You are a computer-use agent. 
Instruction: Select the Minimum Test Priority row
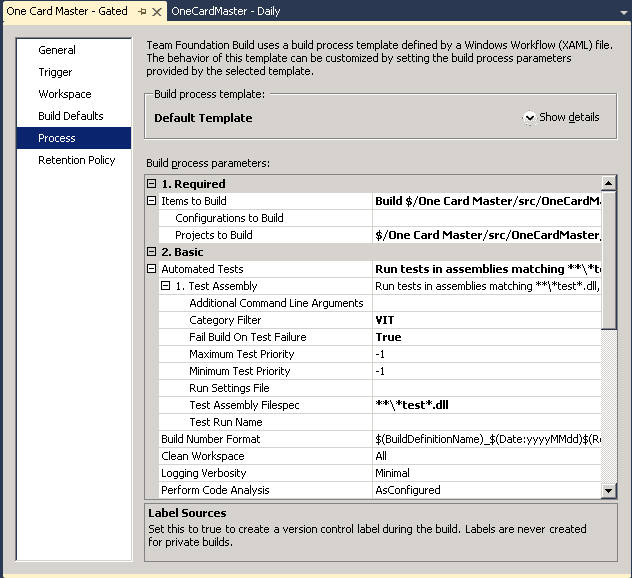pyautogui.click(x=380, y=371)
